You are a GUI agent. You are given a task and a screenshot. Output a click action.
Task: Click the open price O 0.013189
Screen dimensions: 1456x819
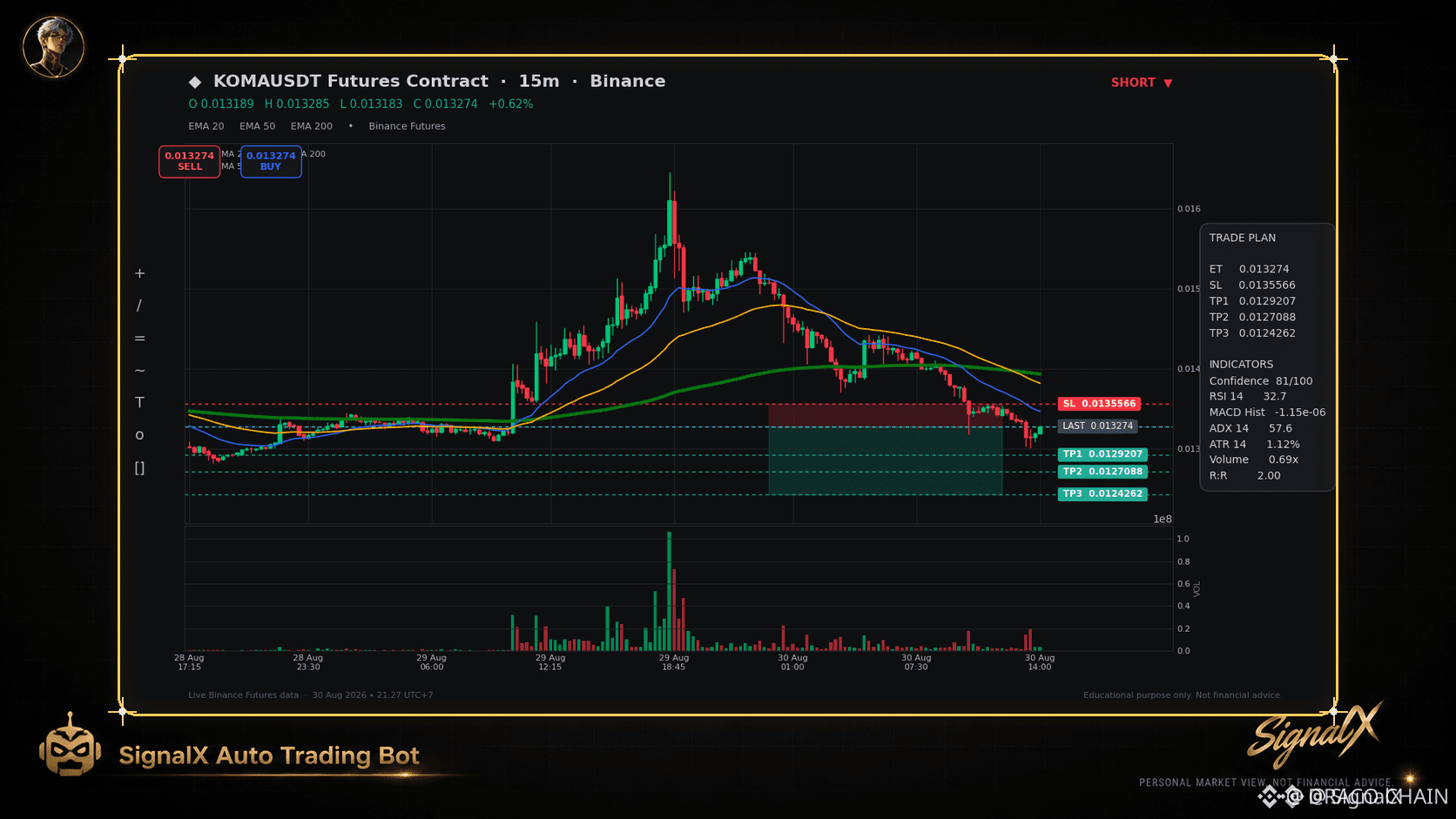[x=221, y=104]
